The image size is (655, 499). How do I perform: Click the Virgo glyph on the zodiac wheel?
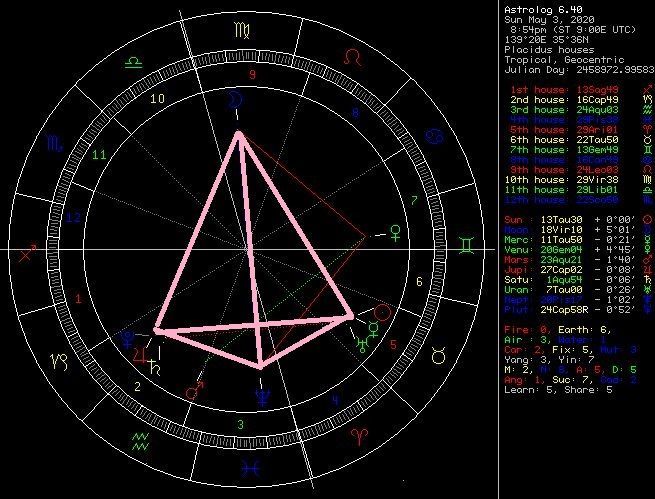point(242,31)
